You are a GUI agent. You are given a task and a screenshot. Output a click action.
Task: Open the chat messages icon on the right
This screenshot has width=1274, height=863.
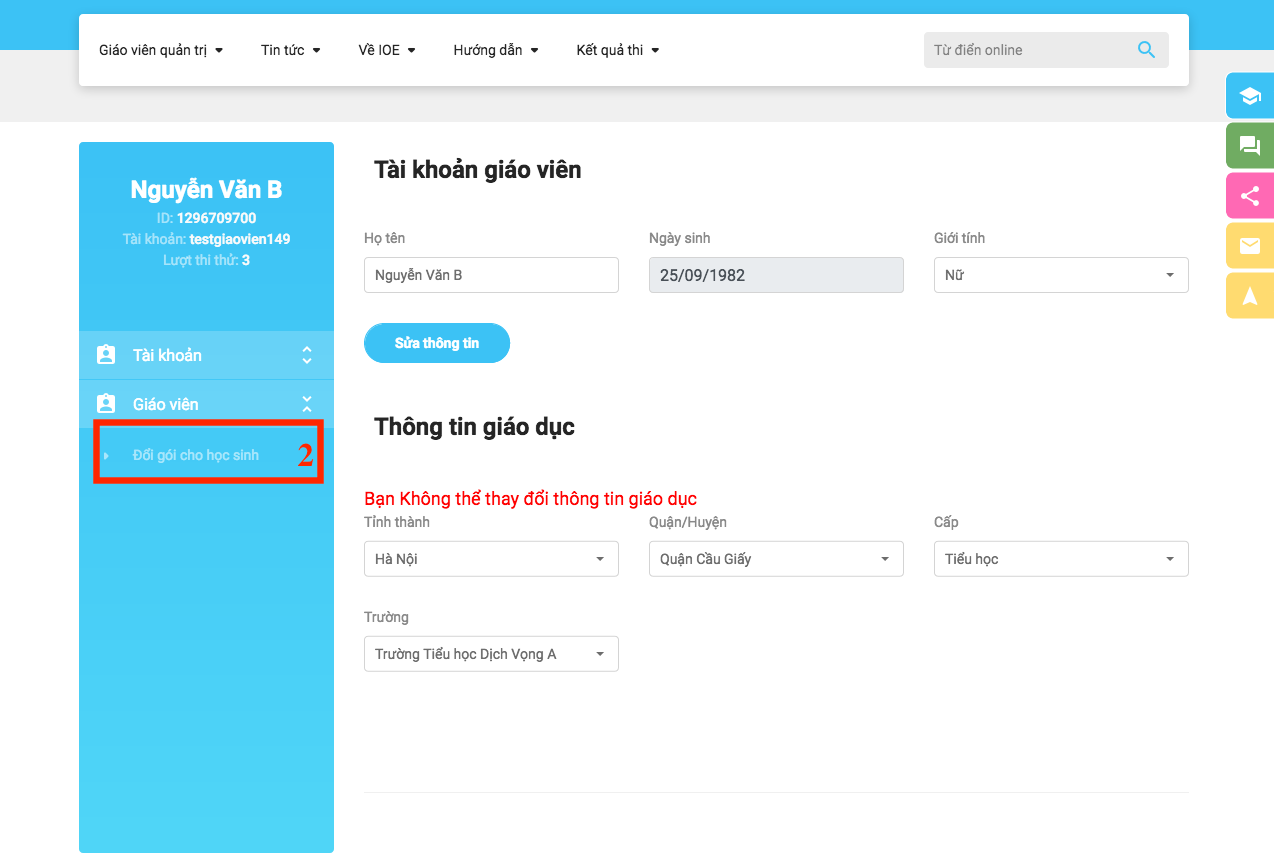[1248, 145]
